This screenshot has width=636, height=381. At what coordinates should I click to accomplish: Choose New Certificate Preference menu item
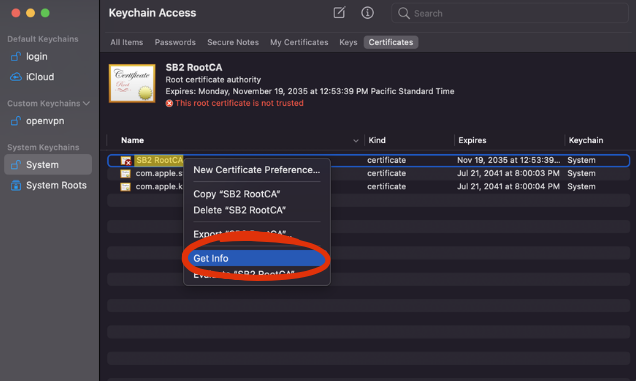[x=256, y=170]
